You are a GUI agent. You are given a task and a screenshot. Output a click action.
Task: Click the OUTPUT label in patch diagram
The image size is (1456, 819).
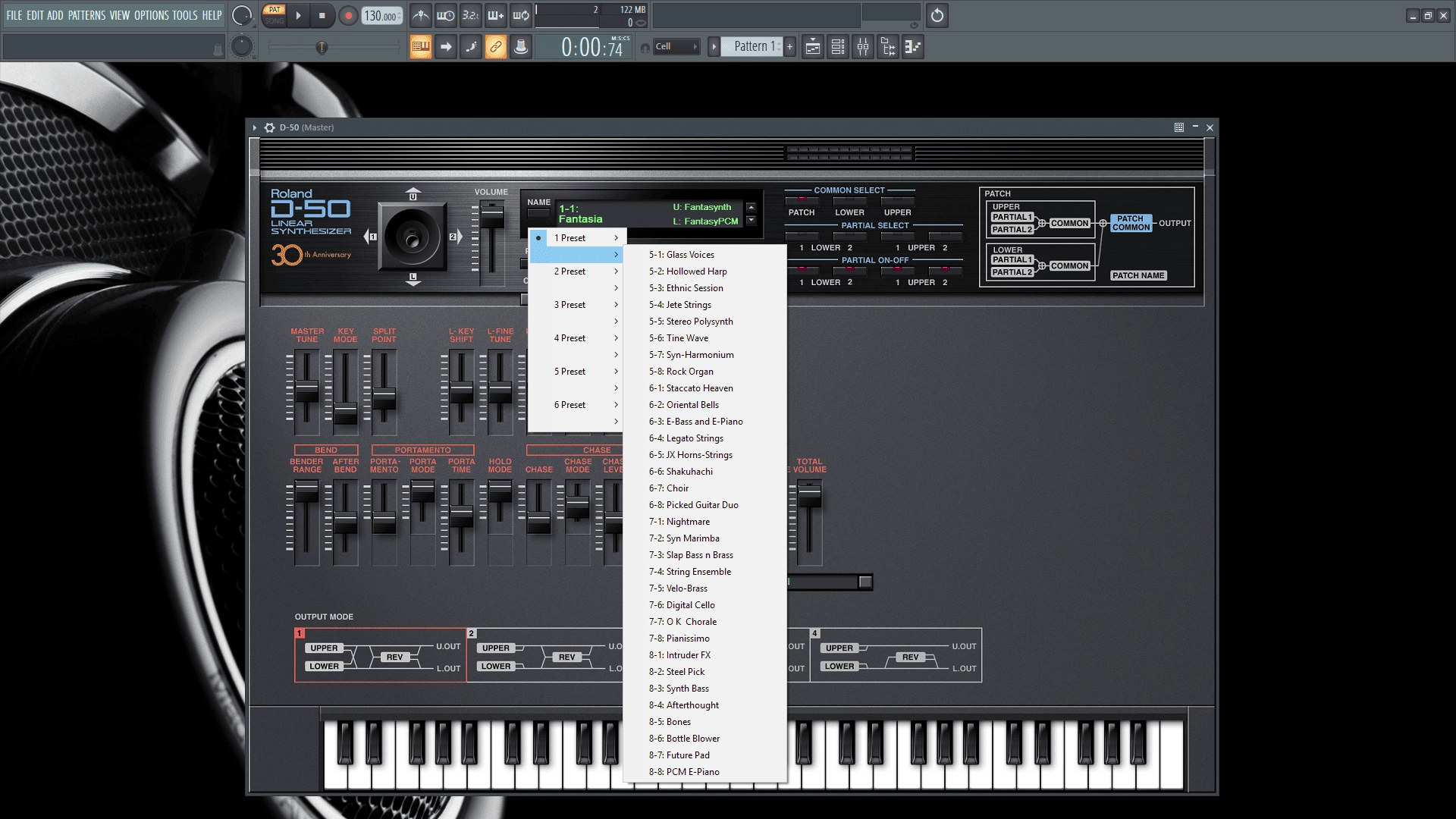[x=1175, y=223]
